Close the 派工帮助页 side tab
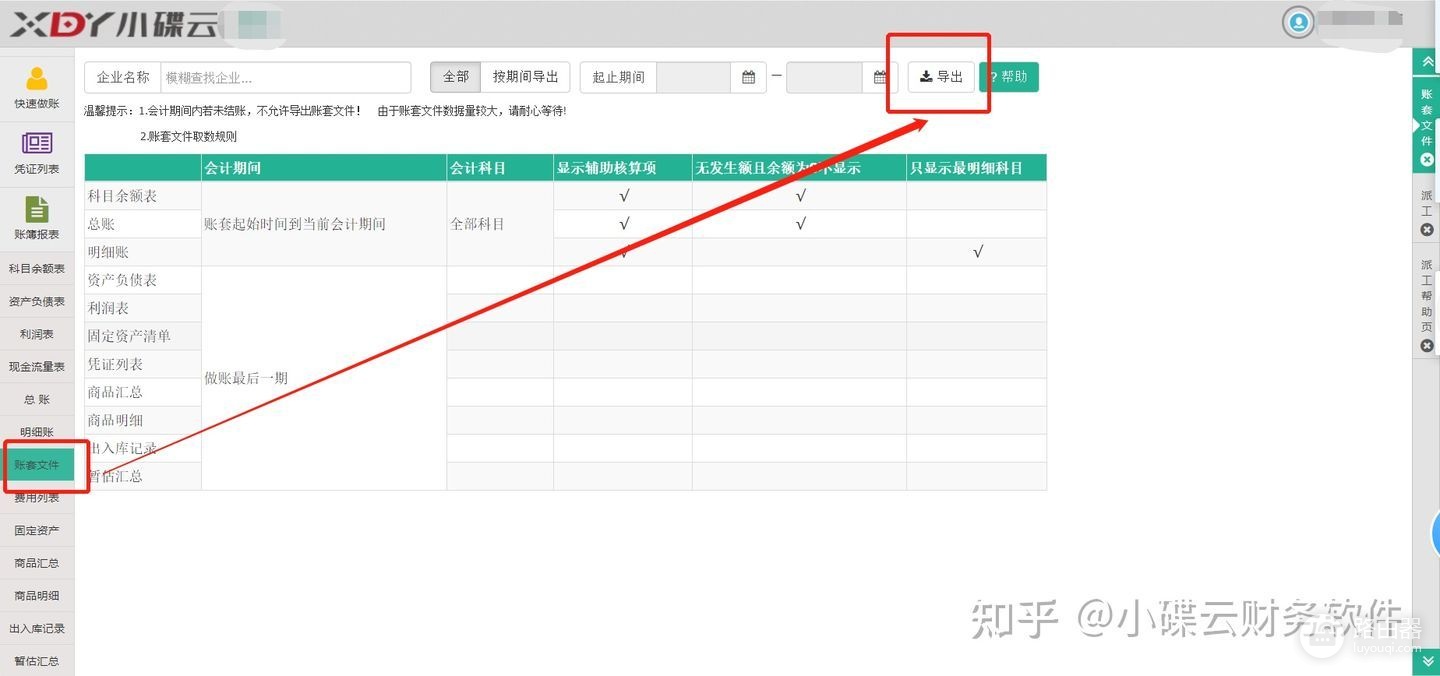Image resolution: width=1440 pixels, height=676 pixels. 1427,346
